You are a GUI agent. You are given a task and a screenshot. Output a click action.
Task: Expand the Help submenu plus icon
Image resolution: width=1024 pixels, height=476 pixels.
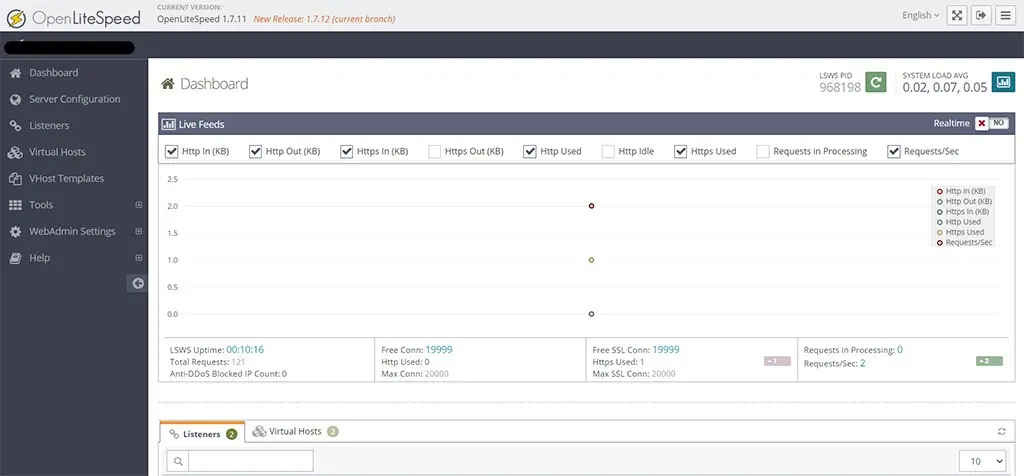(138, 258)
